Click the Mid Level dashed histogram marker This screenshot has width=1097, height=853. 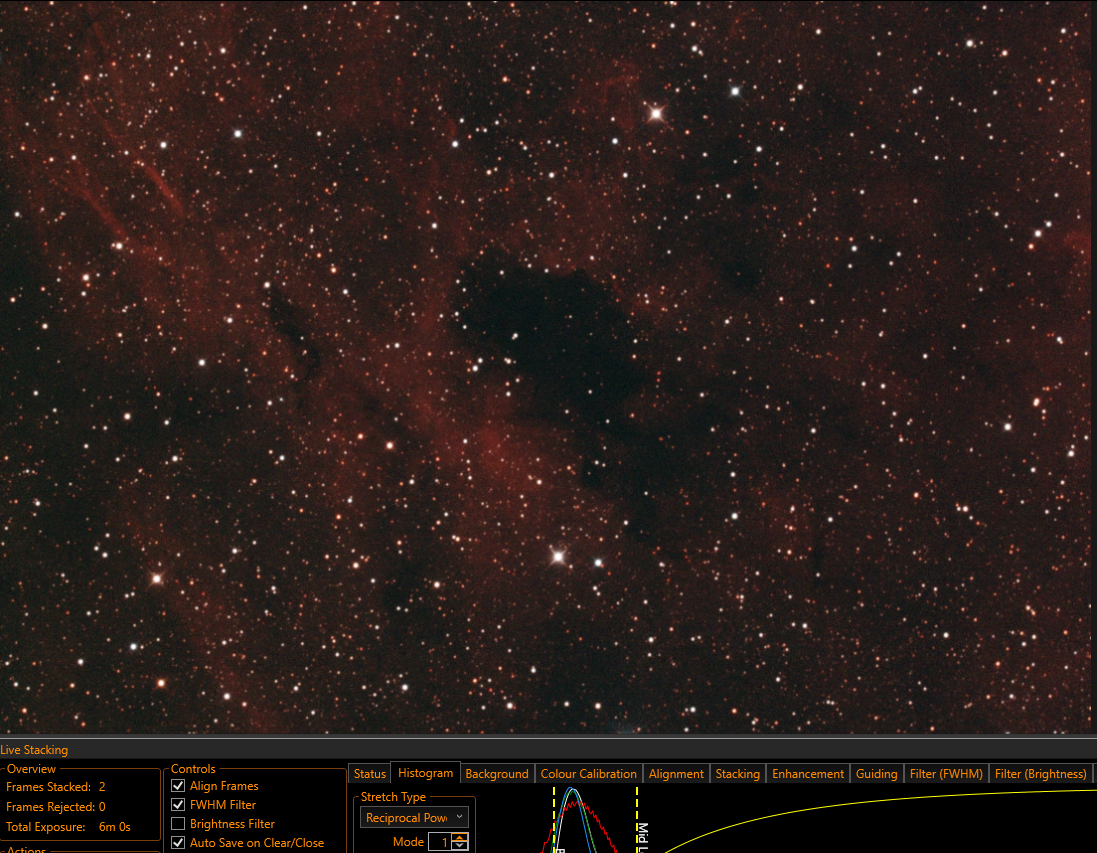point(637,819)
